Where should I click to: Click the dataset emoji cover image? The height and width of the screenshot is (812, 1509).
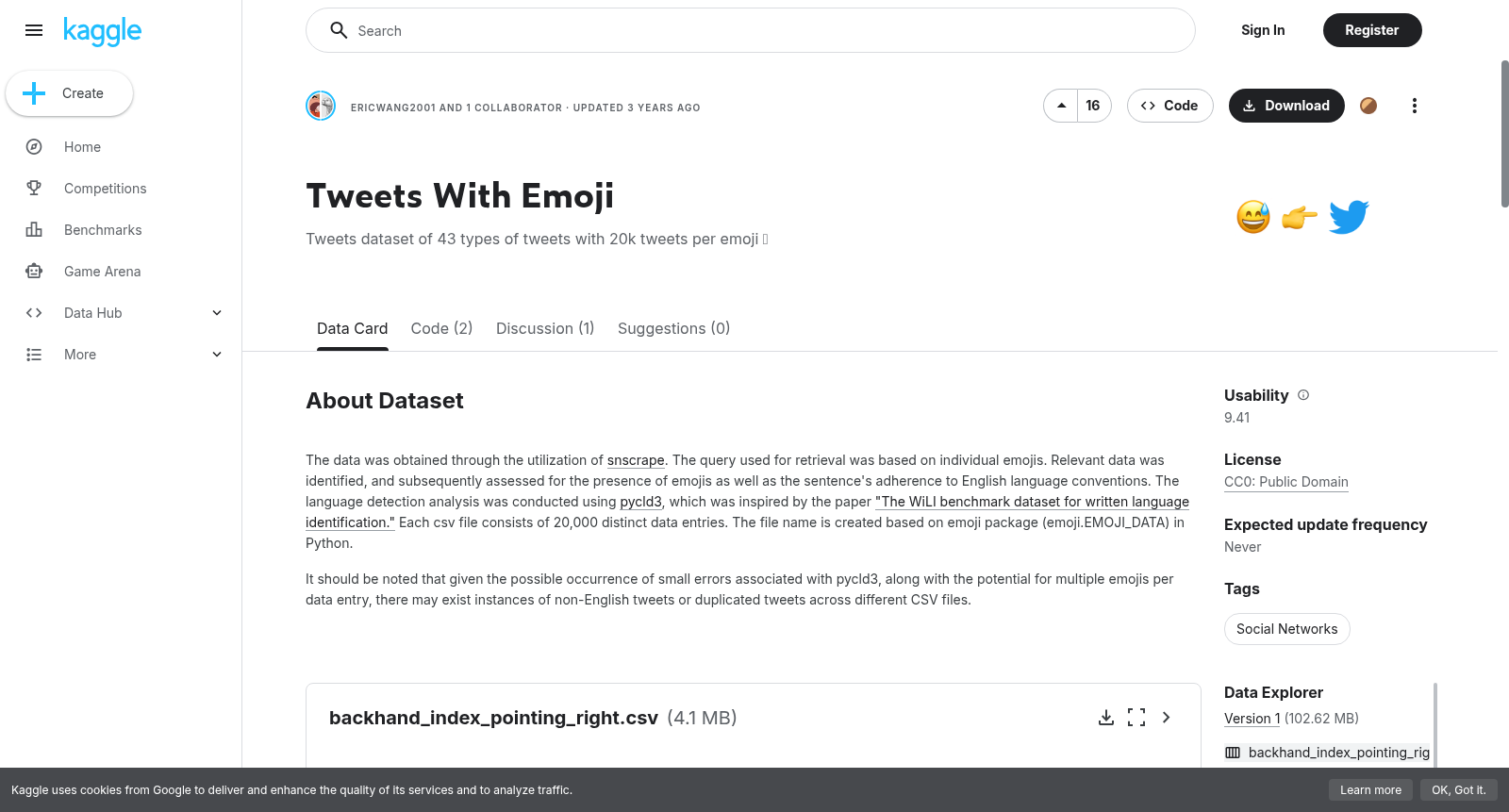point(1302,217)
